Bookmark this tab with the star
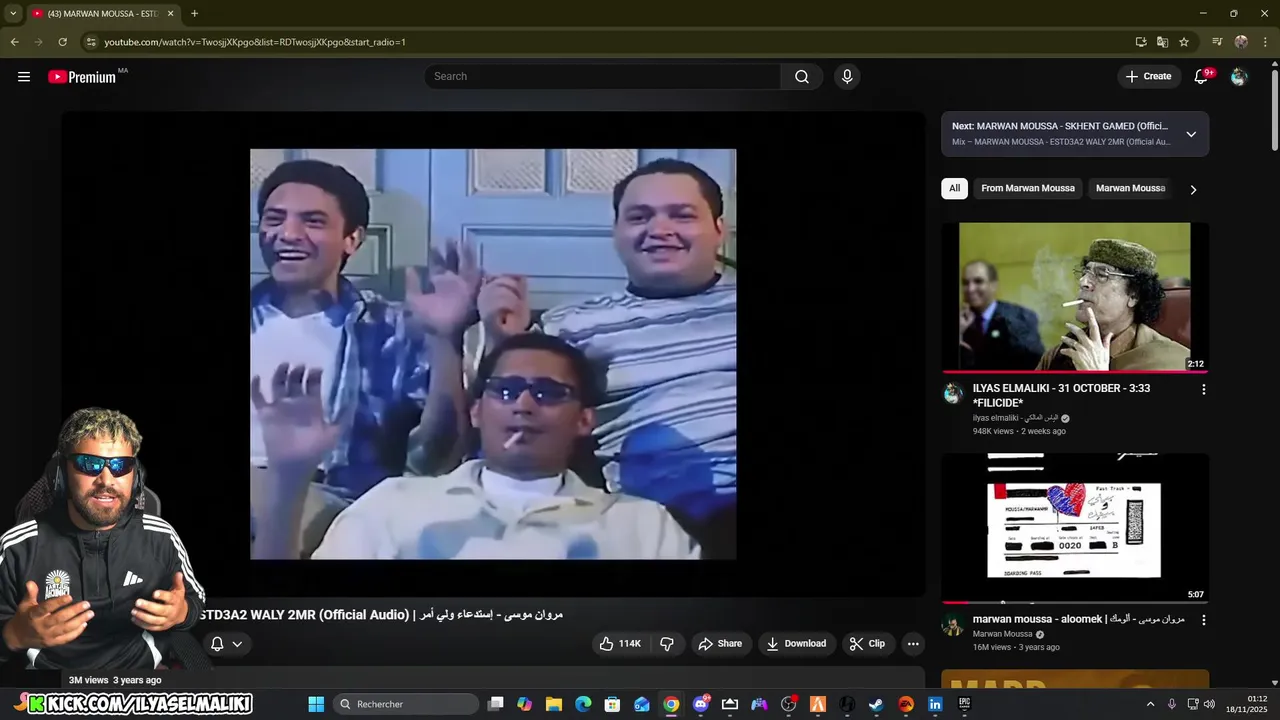1280x720 pixels. click(1184, 42)
